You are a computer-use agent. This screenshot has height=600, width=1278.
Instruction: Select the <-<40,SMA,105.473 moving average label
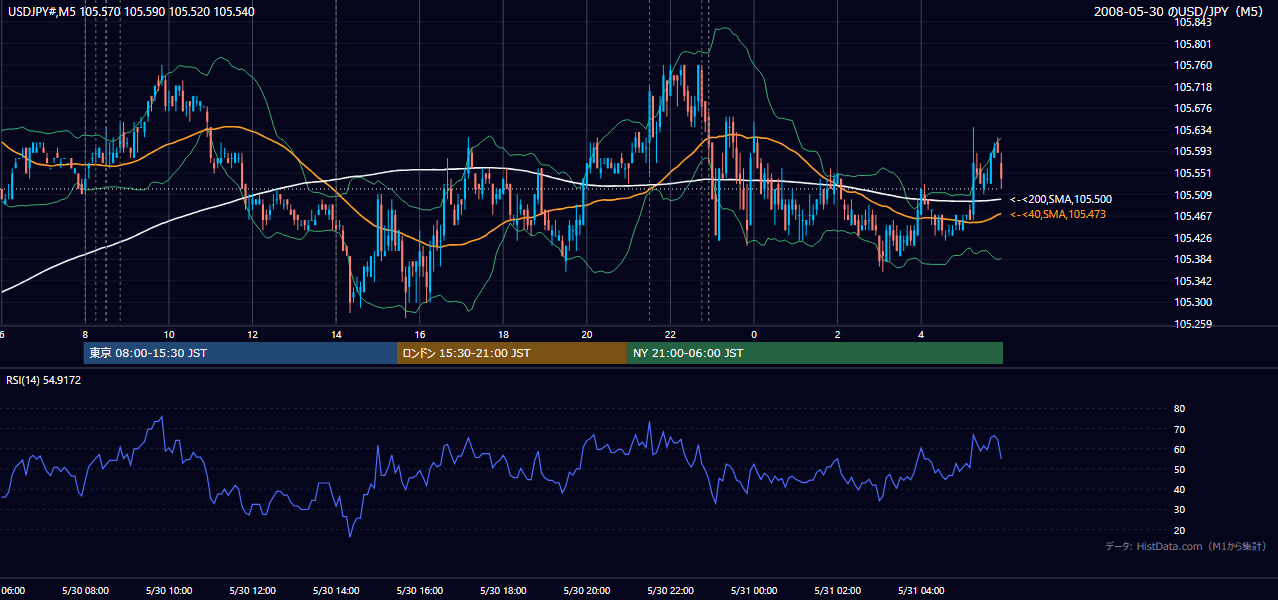[1057, 214]
